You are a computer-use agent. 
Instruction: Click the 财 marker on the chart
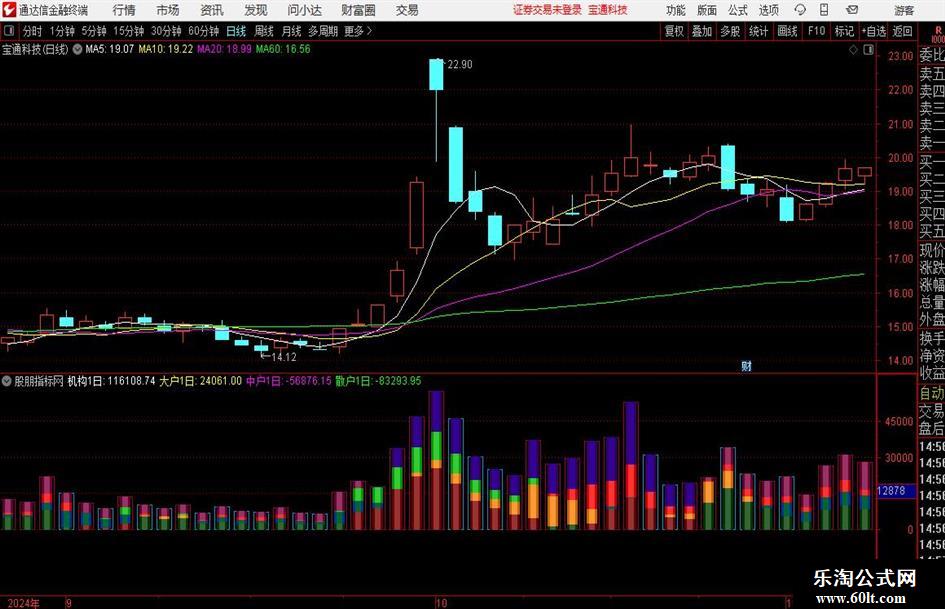746,366
